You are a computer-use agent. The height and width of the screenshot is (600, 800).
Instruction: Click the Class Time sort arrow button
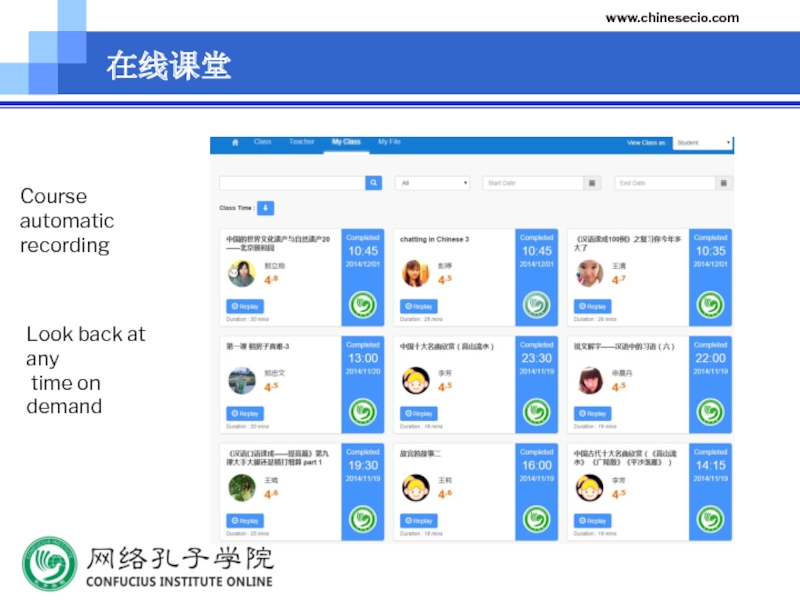(266, 208)
